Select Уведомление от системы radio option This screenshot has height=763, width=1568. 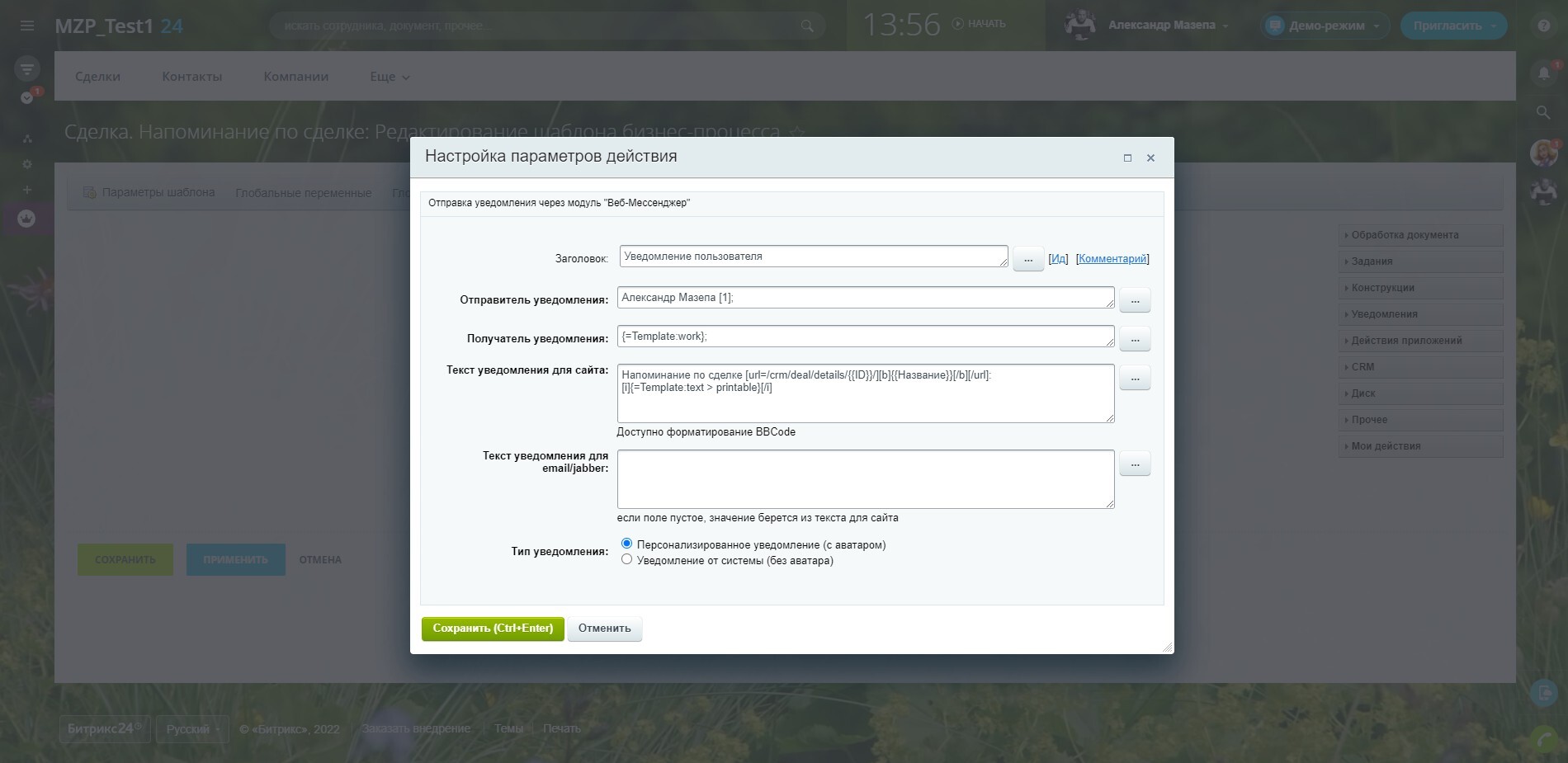pos(627,559)
